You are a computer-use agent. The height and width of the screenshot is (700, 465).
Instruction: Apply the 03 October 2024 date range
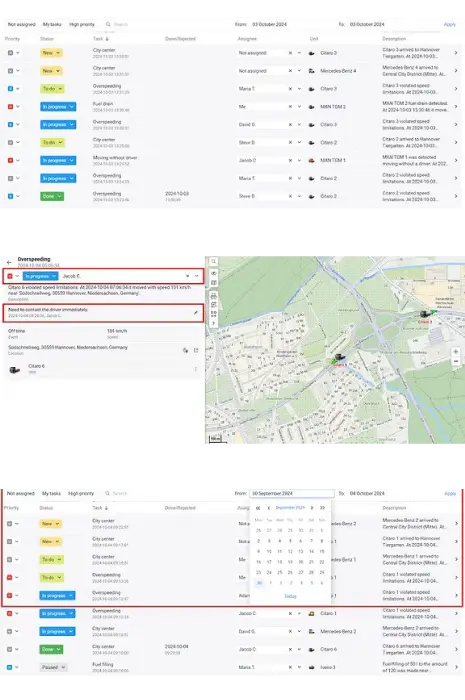[450, 25]
